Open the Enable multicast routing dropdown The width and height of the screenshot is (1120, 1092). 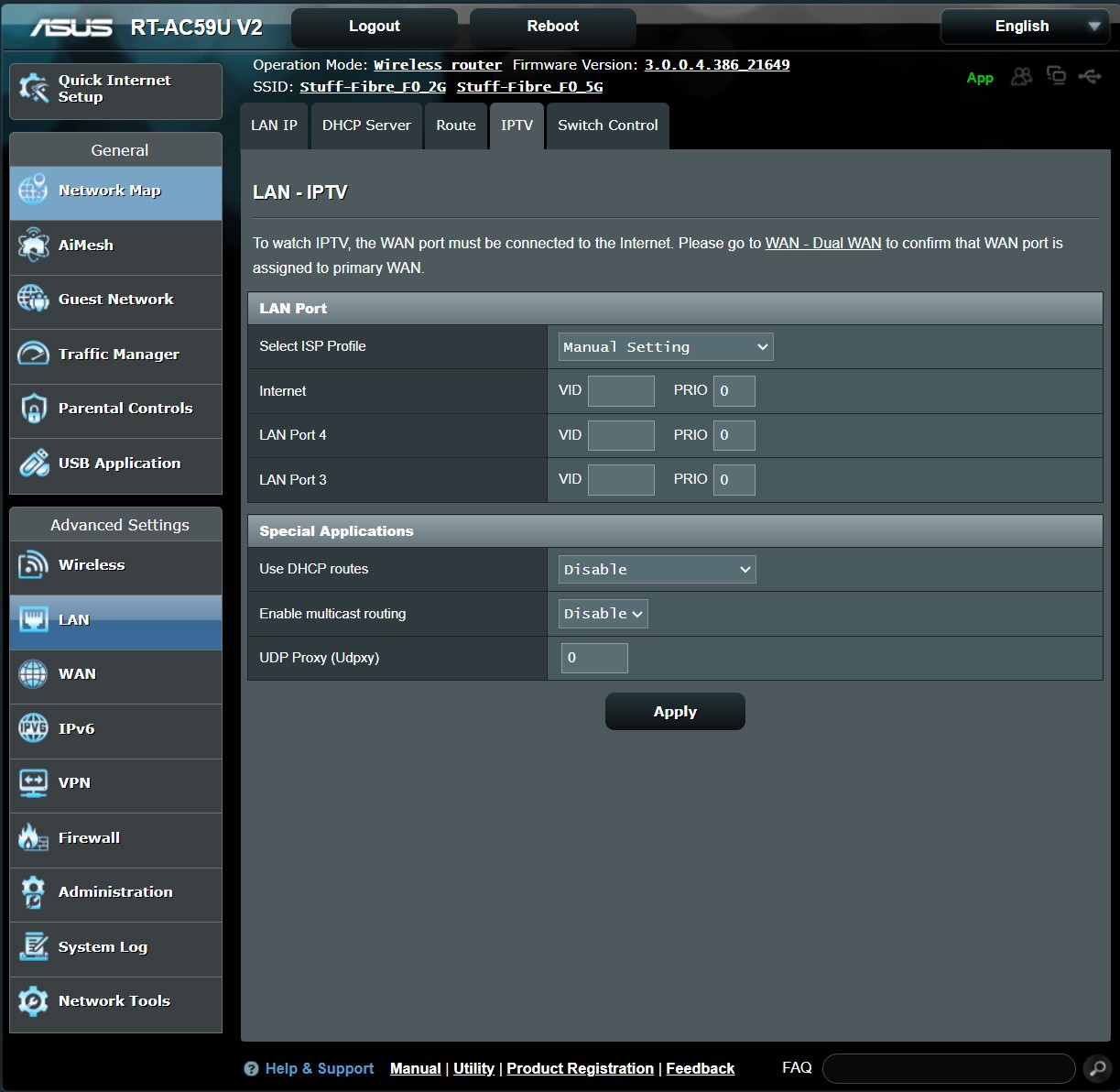point(603,614)
